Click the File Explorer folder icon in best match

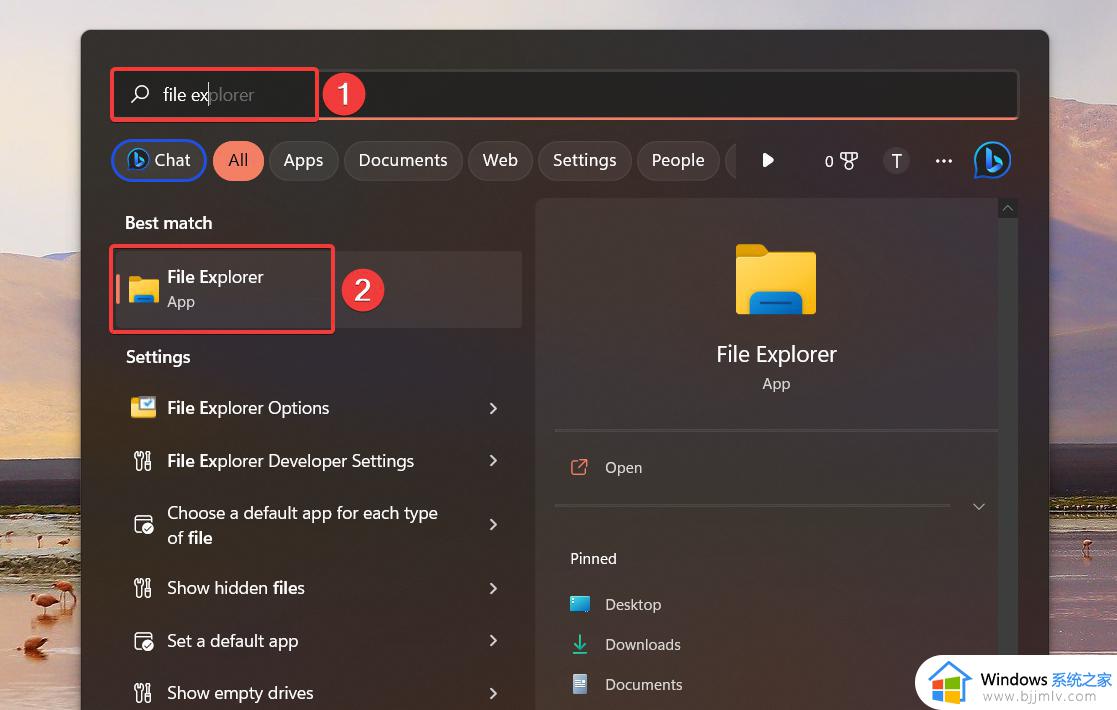(x=144, y=290)
